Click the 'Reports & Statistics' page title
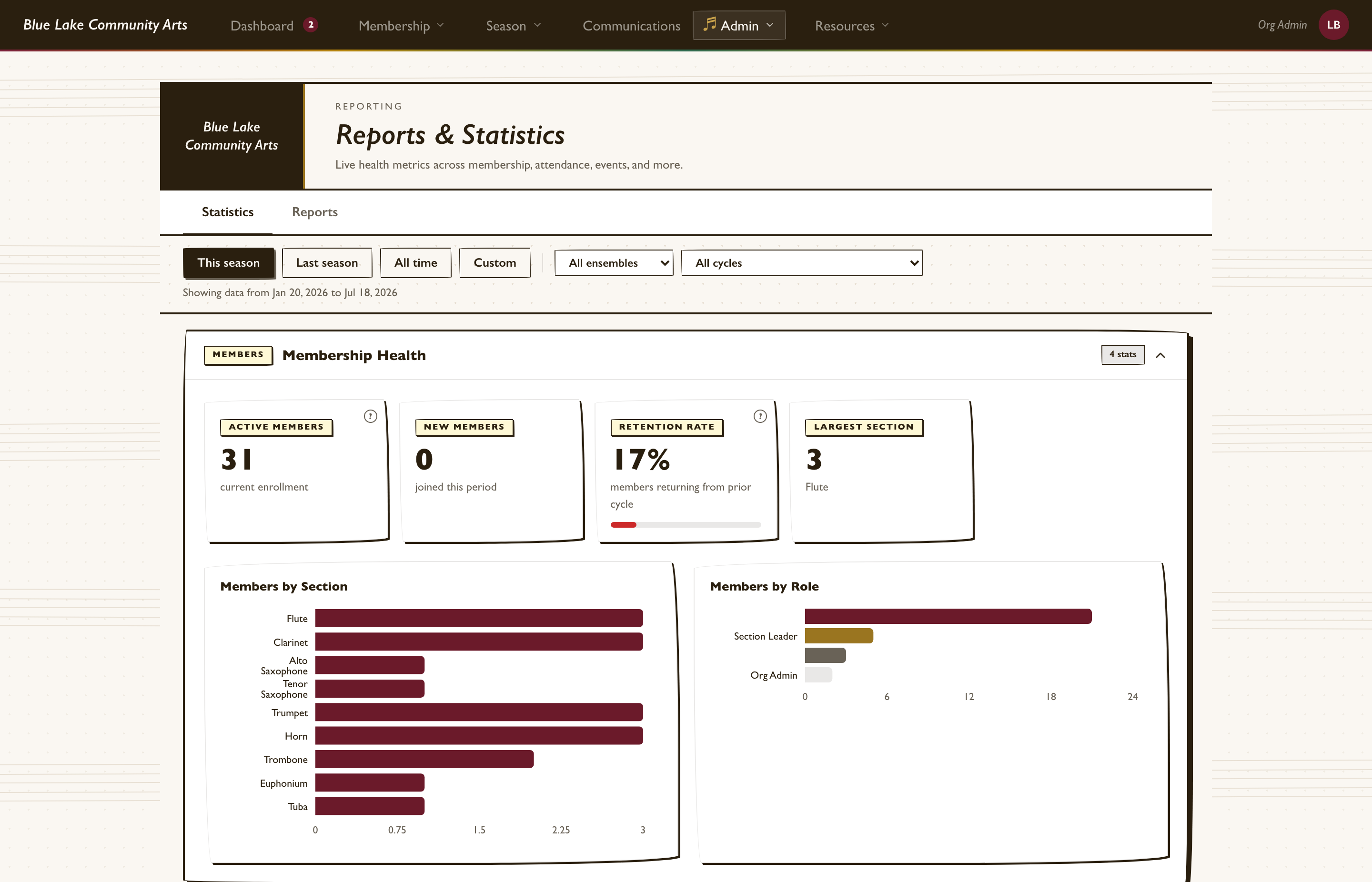Viewport: 1372px width, 882px height. pos(450,135)
